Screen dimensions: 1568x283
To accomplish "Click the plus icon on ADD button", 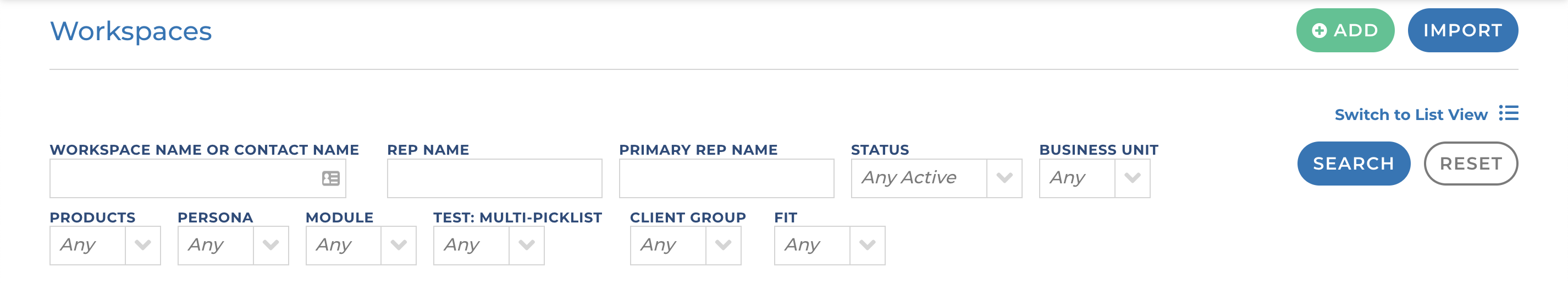I will [1319, 30].
